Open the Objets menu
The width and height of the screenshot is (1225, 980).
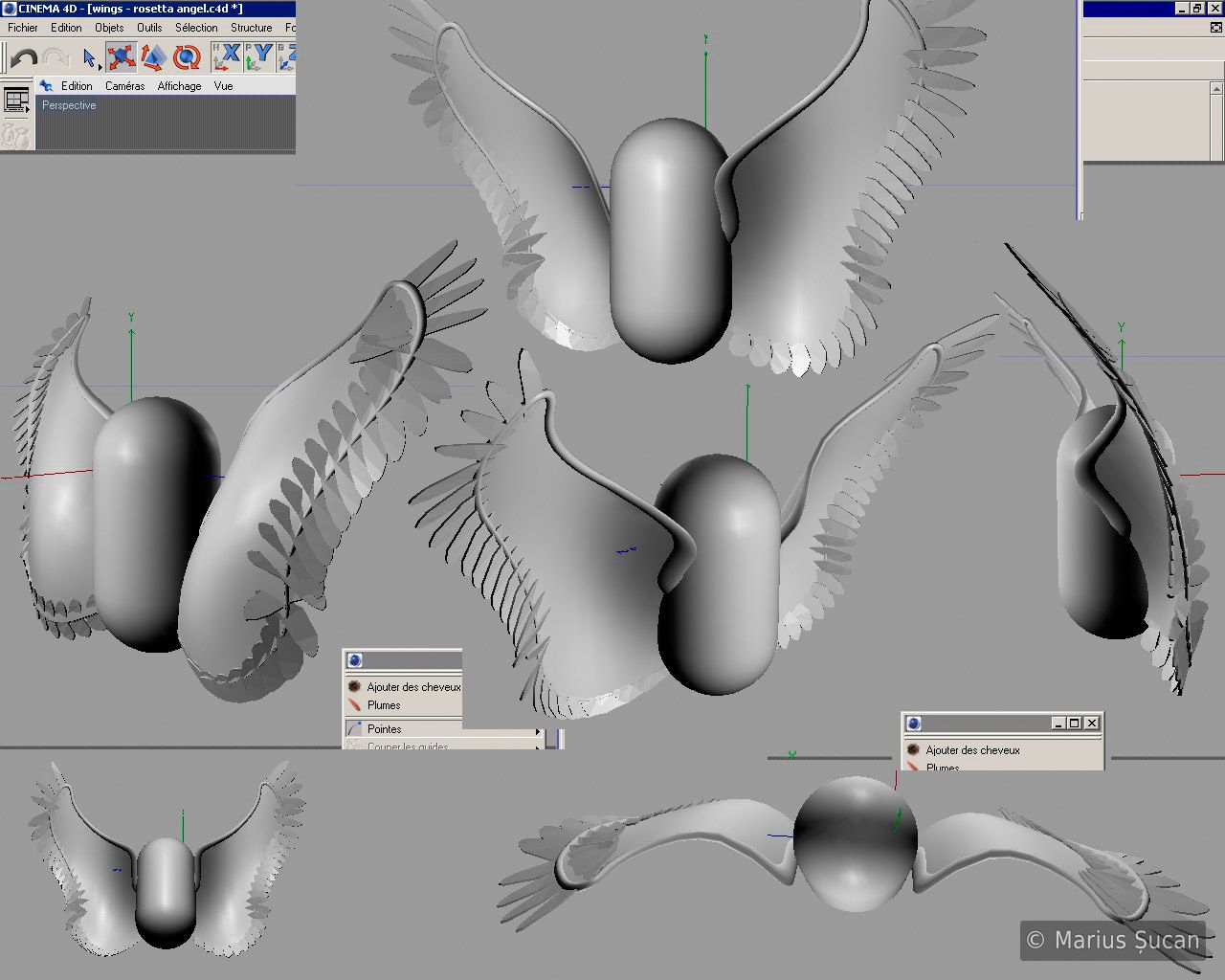click(109, 28)
